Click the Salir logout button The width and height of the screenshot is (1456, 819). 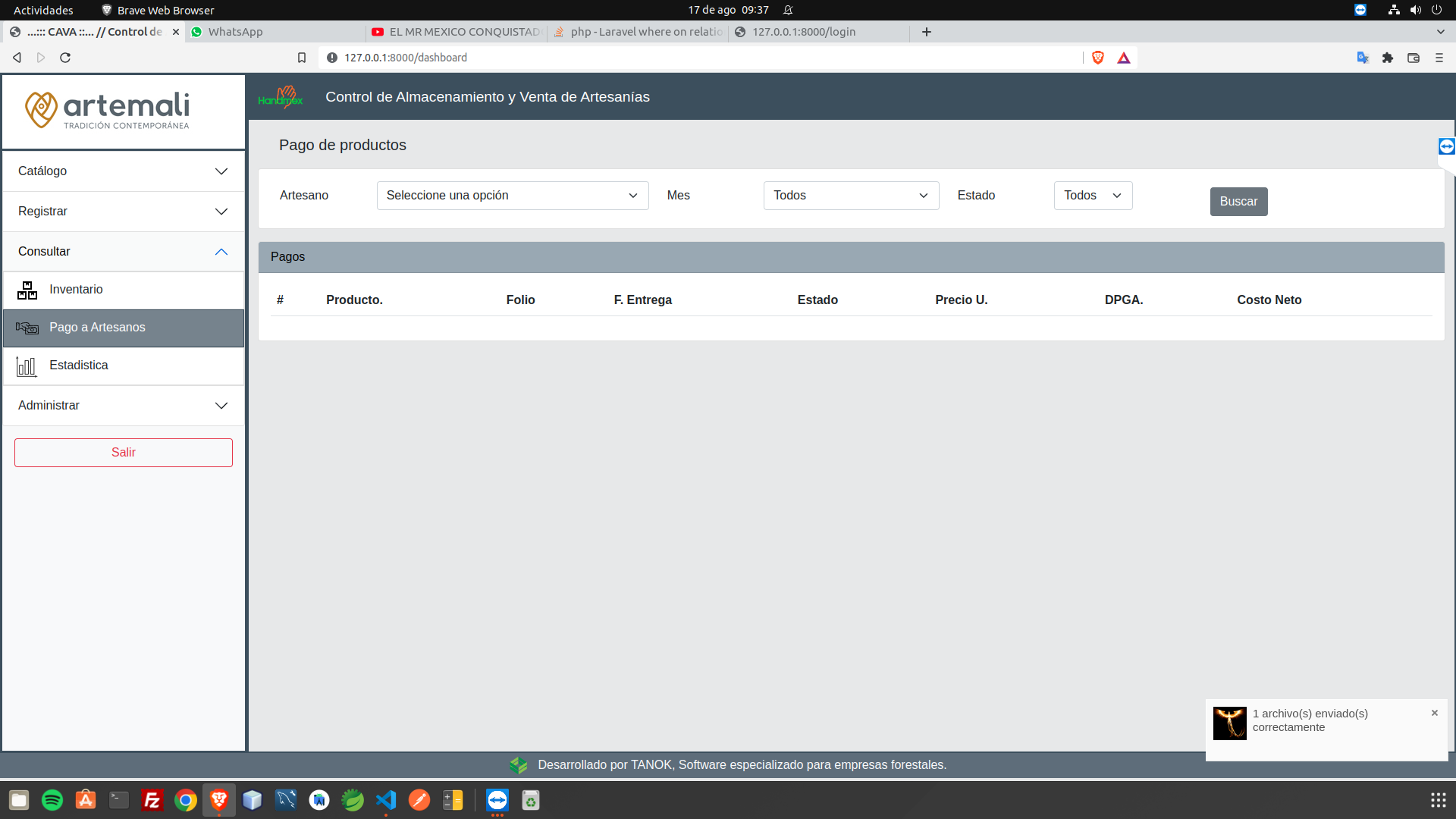click(x=123, y=453)
